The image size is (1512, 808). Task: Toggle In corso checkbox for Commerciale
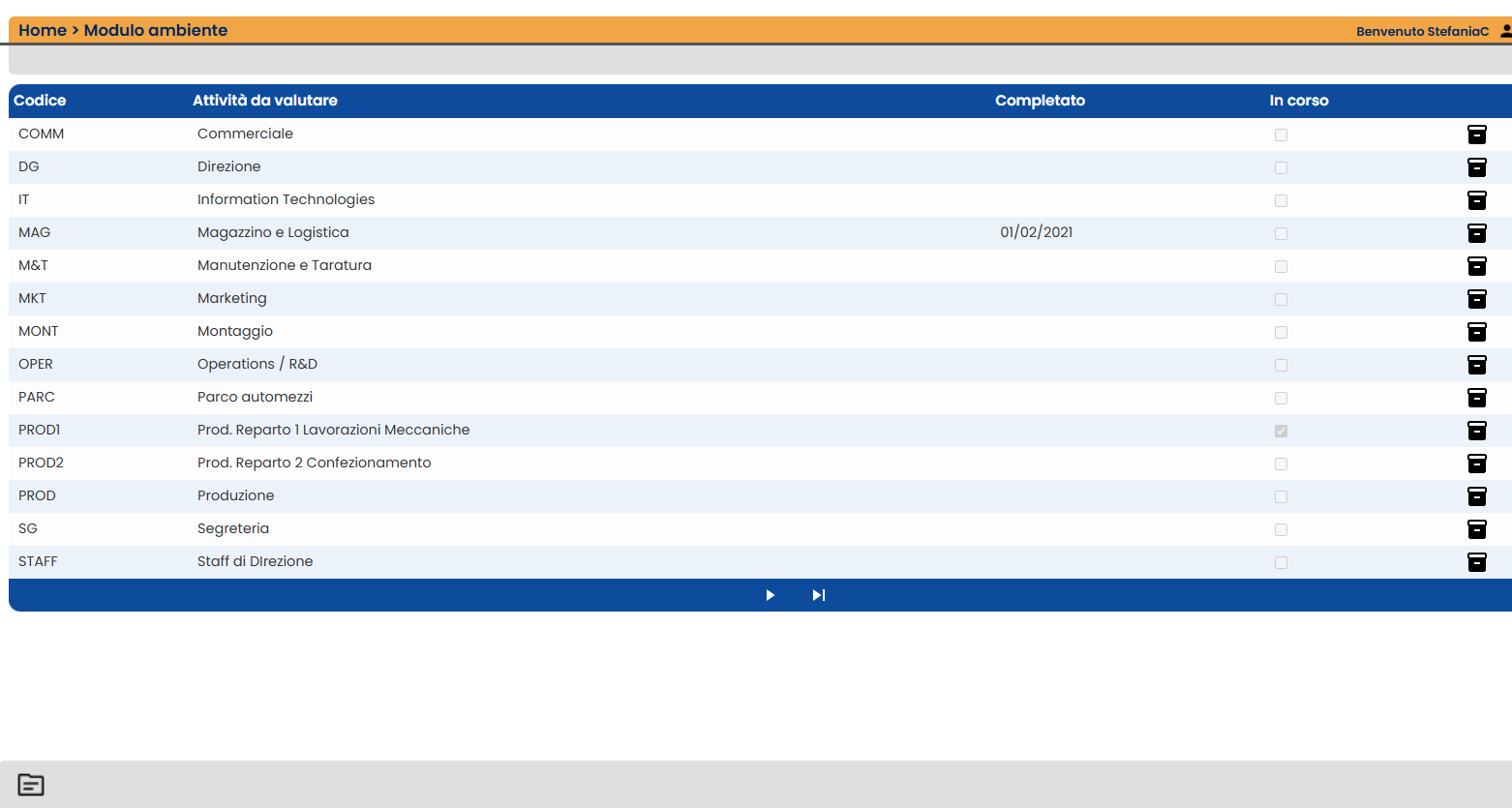tap(1281, 135)
